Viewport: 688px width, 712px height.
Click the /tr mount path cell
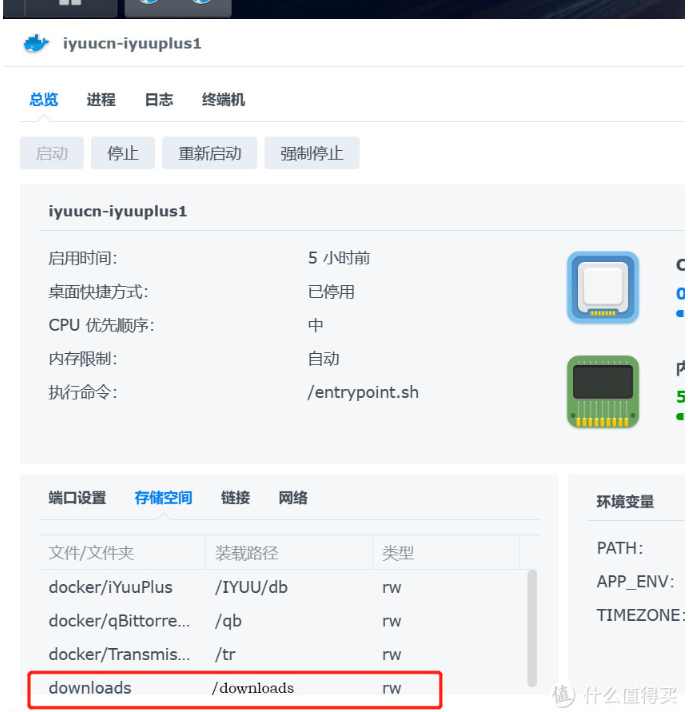(x=225, y=654)
